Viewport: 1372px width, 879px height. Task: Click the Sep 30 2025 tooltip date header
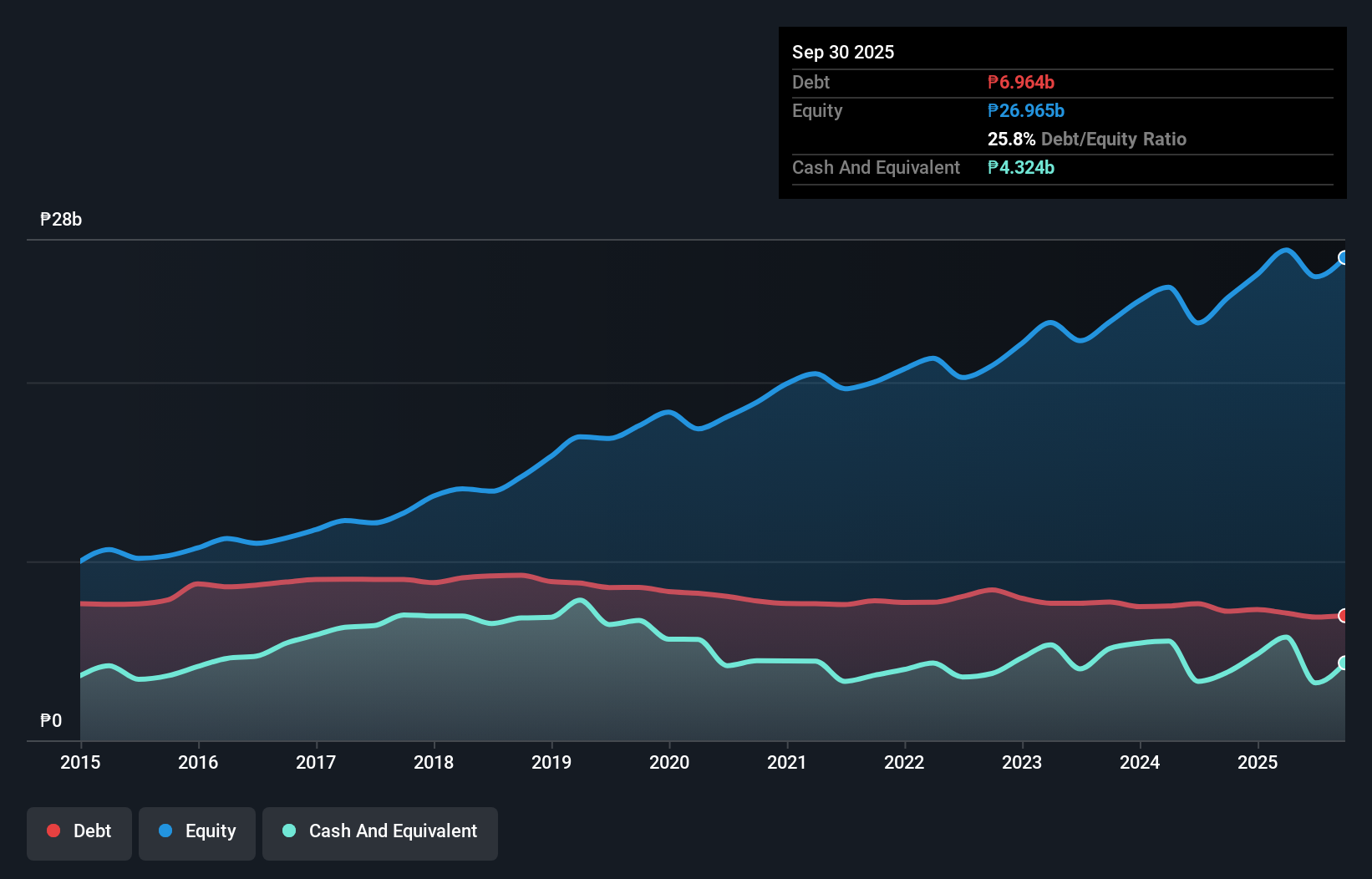click(x=843, y=53)
